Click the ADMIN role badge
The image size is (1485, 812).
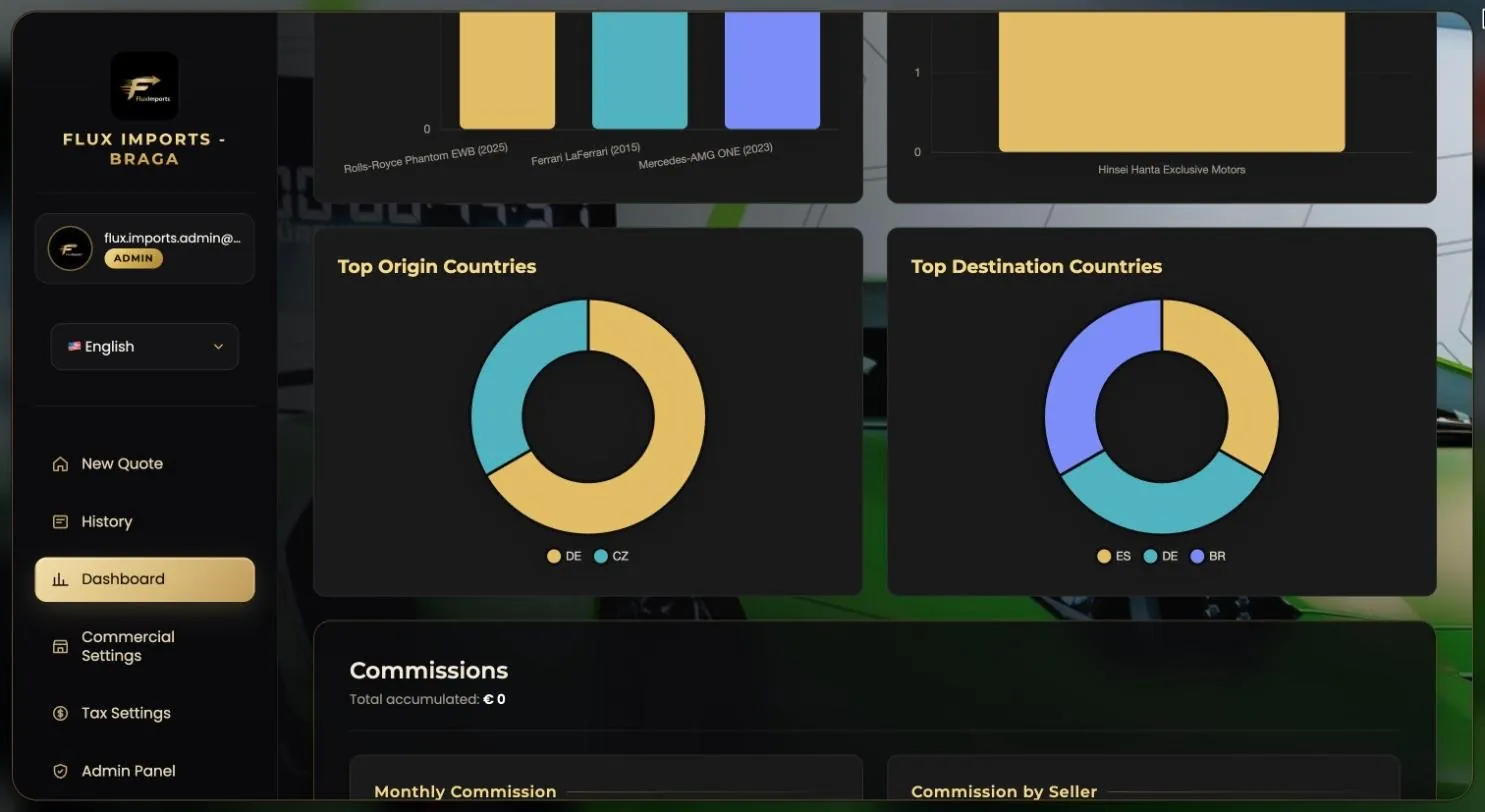tap(133, 258)
